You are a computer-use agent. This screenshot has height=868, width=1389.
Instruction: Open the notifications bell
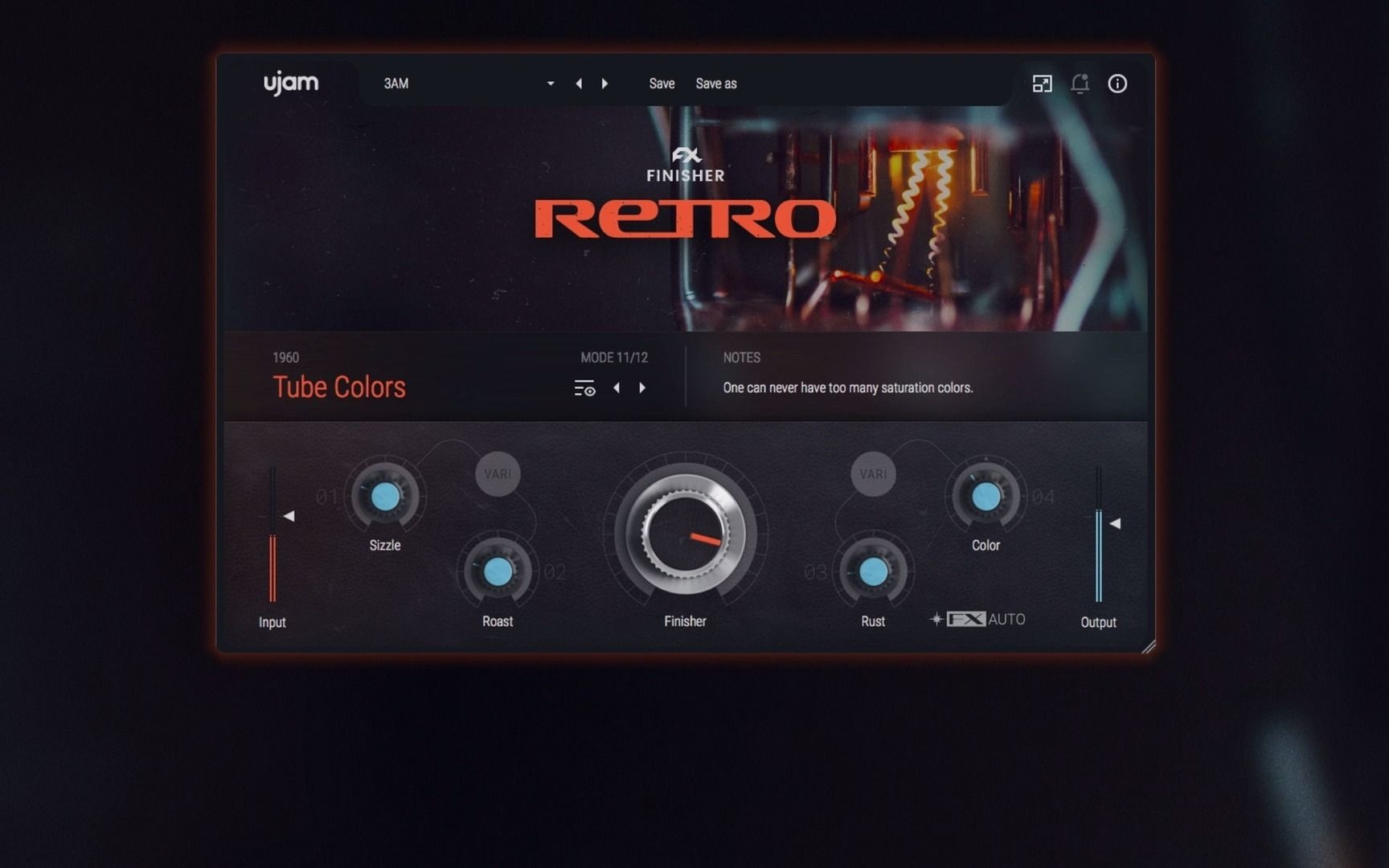(1080, 84)
